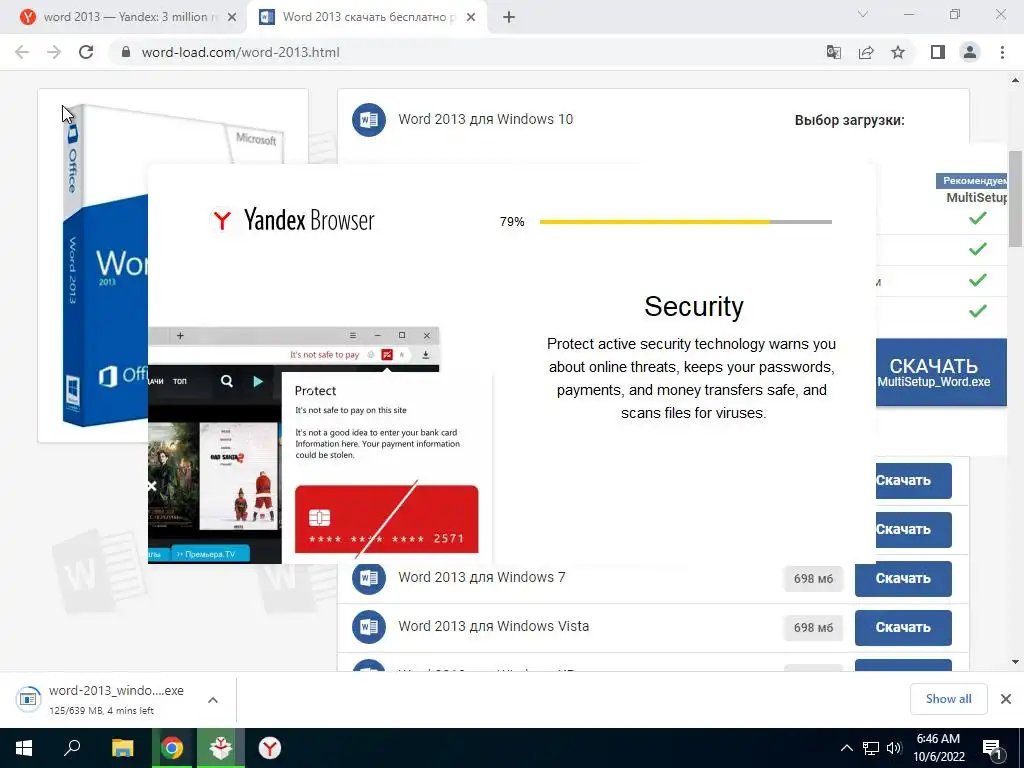Click Show all downloads
The height and width of the screenshot is (768, 1024).
(x=948, y=699)
